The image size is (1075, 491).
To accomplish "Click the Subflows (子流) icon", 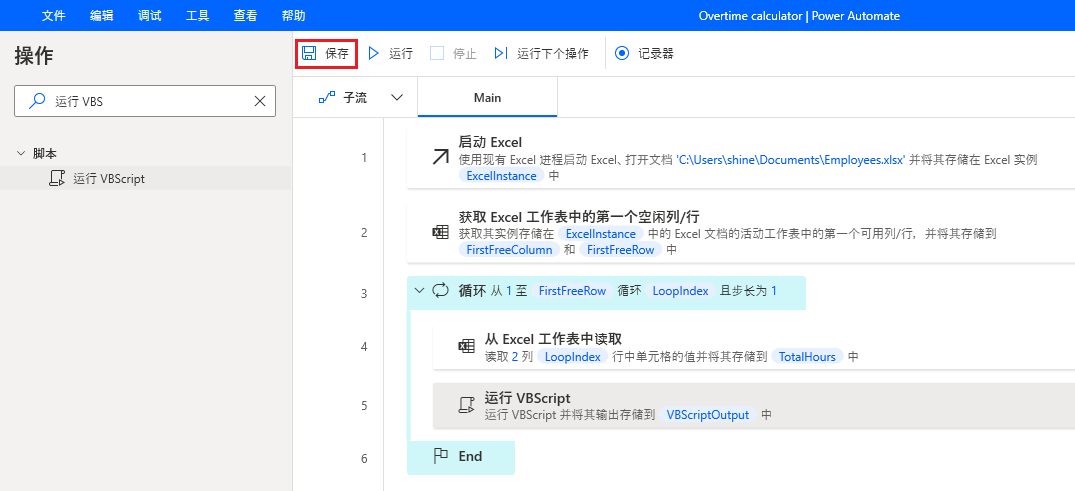I will 326,98.
